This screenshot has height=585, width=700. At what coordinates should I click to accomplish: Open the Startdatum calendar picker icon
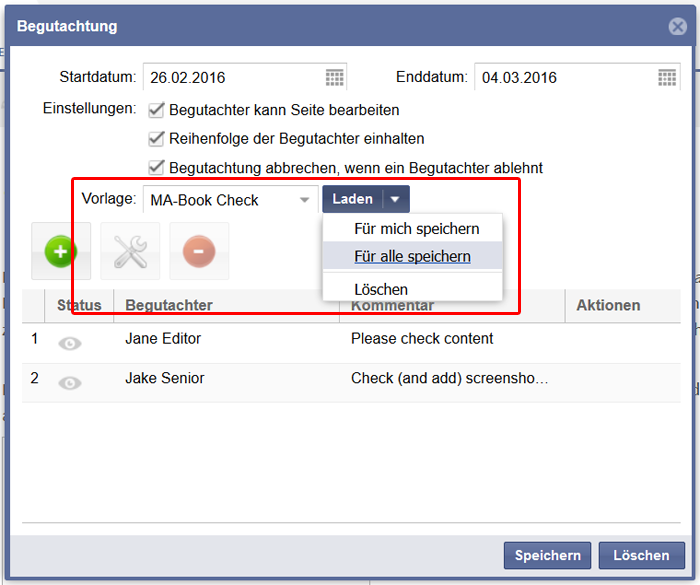pos(335,78)
